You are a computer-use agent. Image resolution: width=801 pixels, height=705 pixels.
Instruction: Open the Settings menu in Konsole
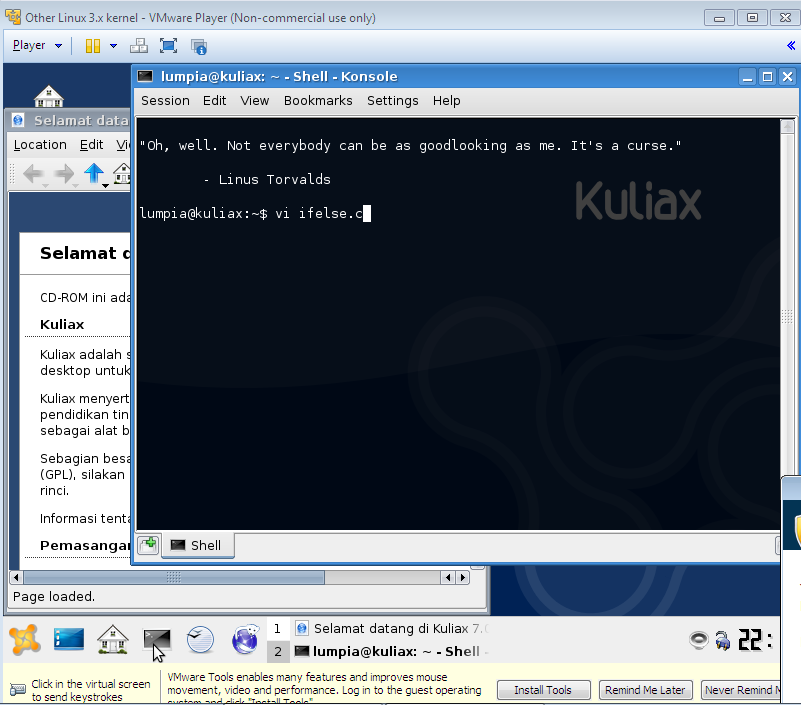click(392, 100)
